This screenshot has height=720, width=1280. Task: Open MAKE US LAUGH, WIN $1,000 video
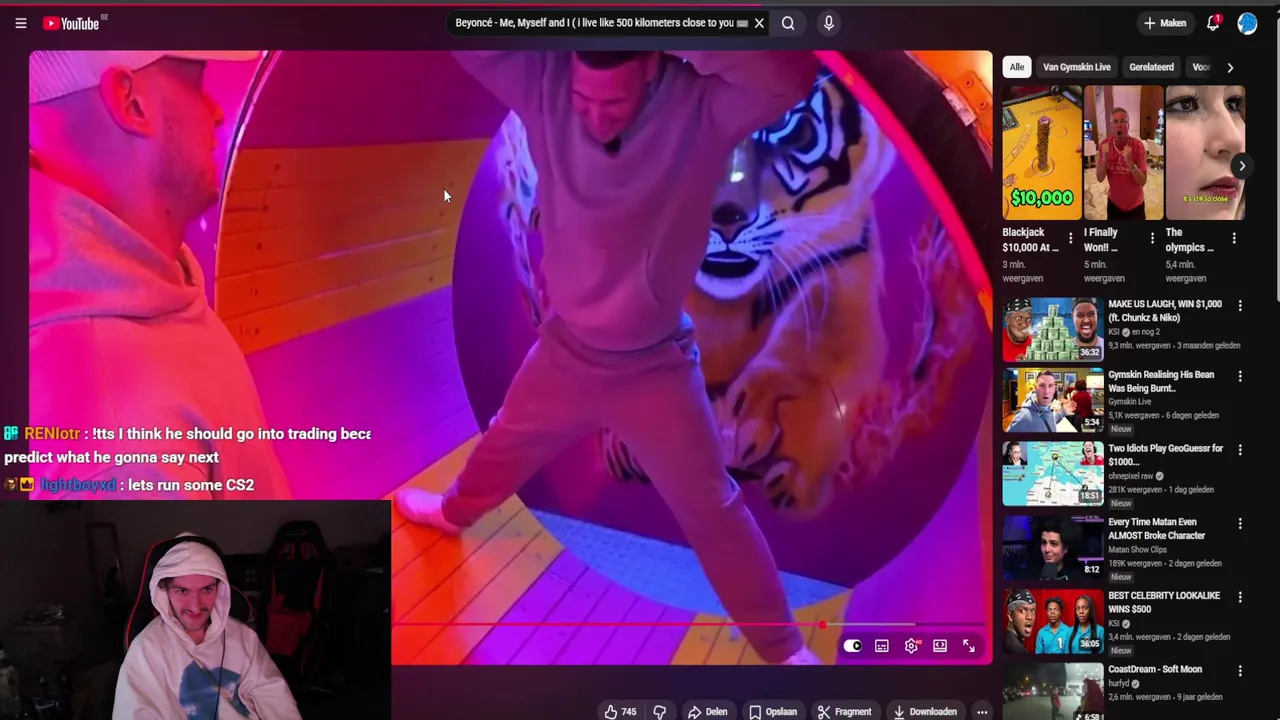pos(1164,311)
